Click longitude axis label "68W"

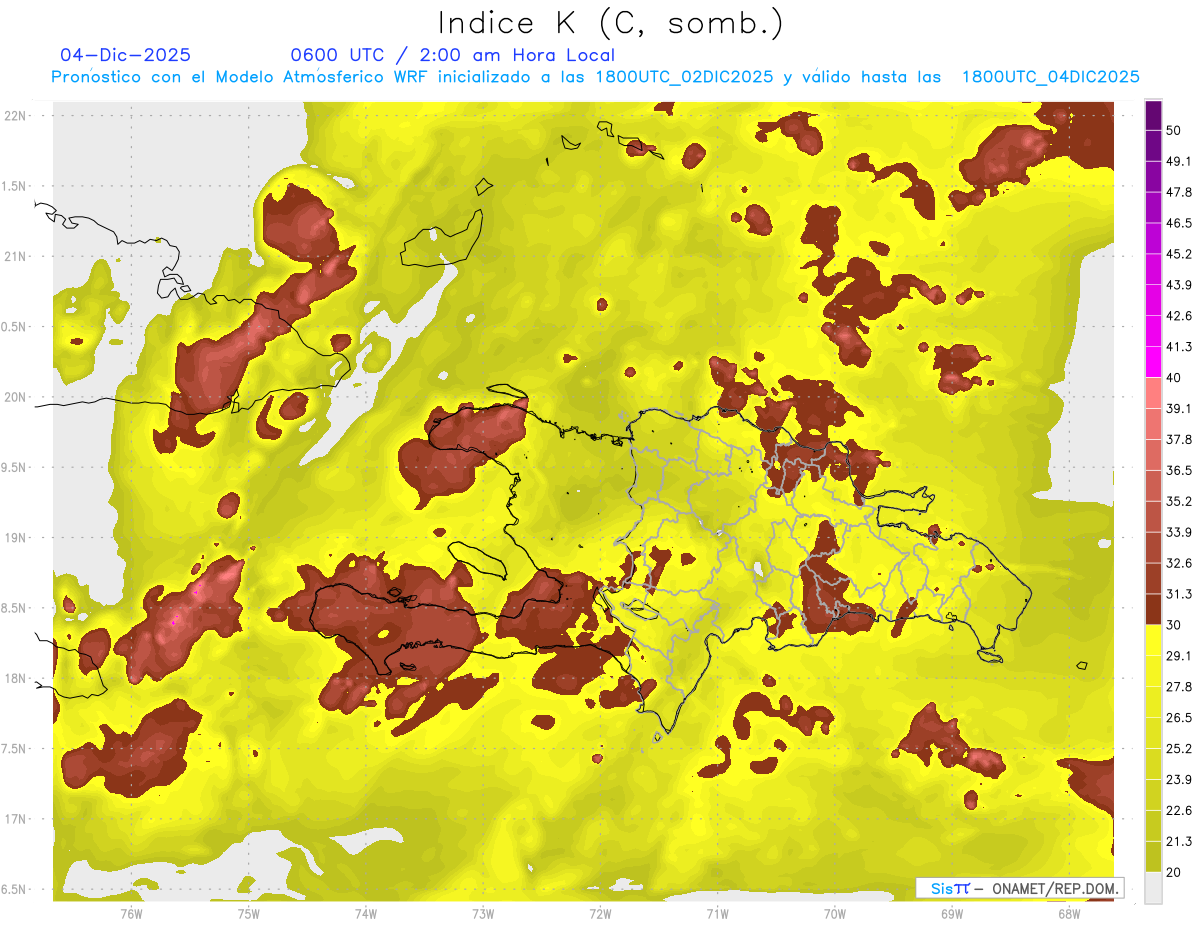pos(1069,913)
